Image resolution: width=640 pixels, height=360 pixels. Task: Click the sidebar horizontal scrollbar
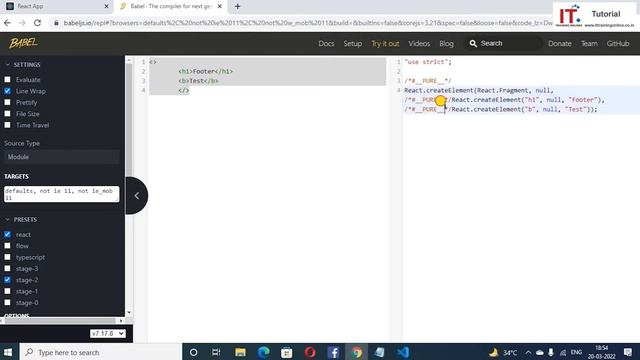(60, 321)
